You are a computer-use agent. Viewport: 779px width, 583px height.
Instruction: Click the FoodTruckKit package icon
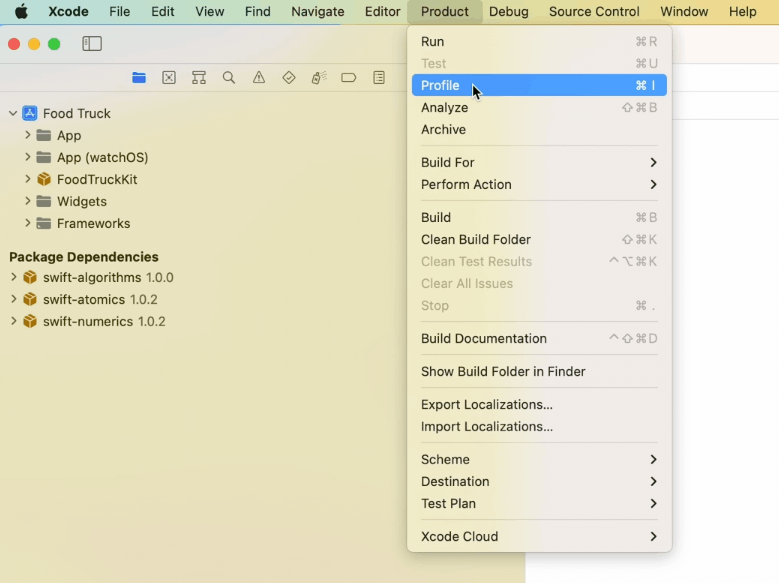[x=44, y=179]
